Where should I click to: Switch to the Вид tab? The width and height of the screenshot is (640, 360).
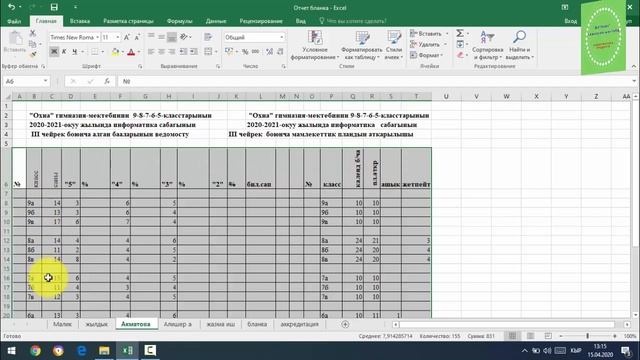[301, 21]
